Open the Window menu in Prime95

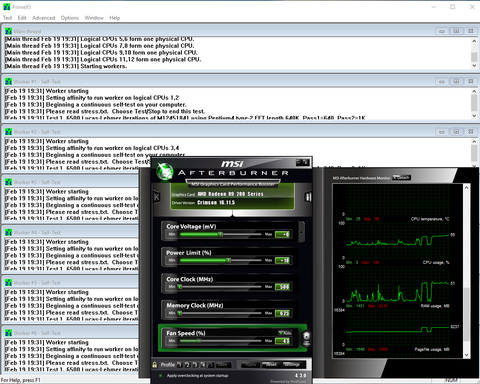[x=94, y=18]
